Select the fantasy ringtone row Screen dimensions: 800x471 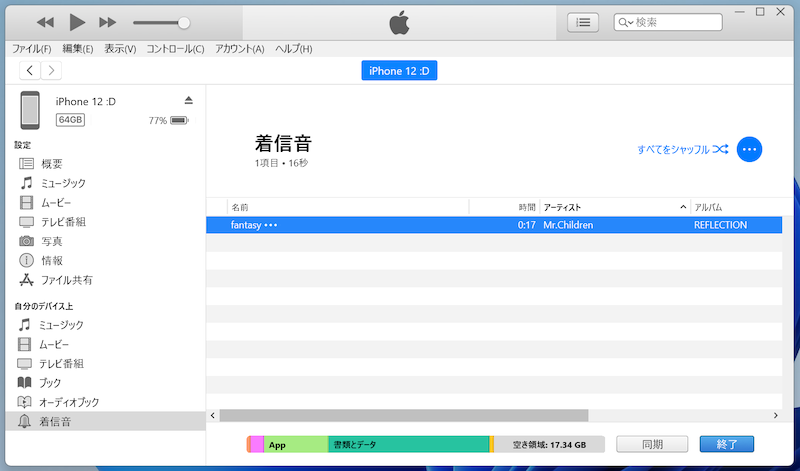[x=400, y=225]
